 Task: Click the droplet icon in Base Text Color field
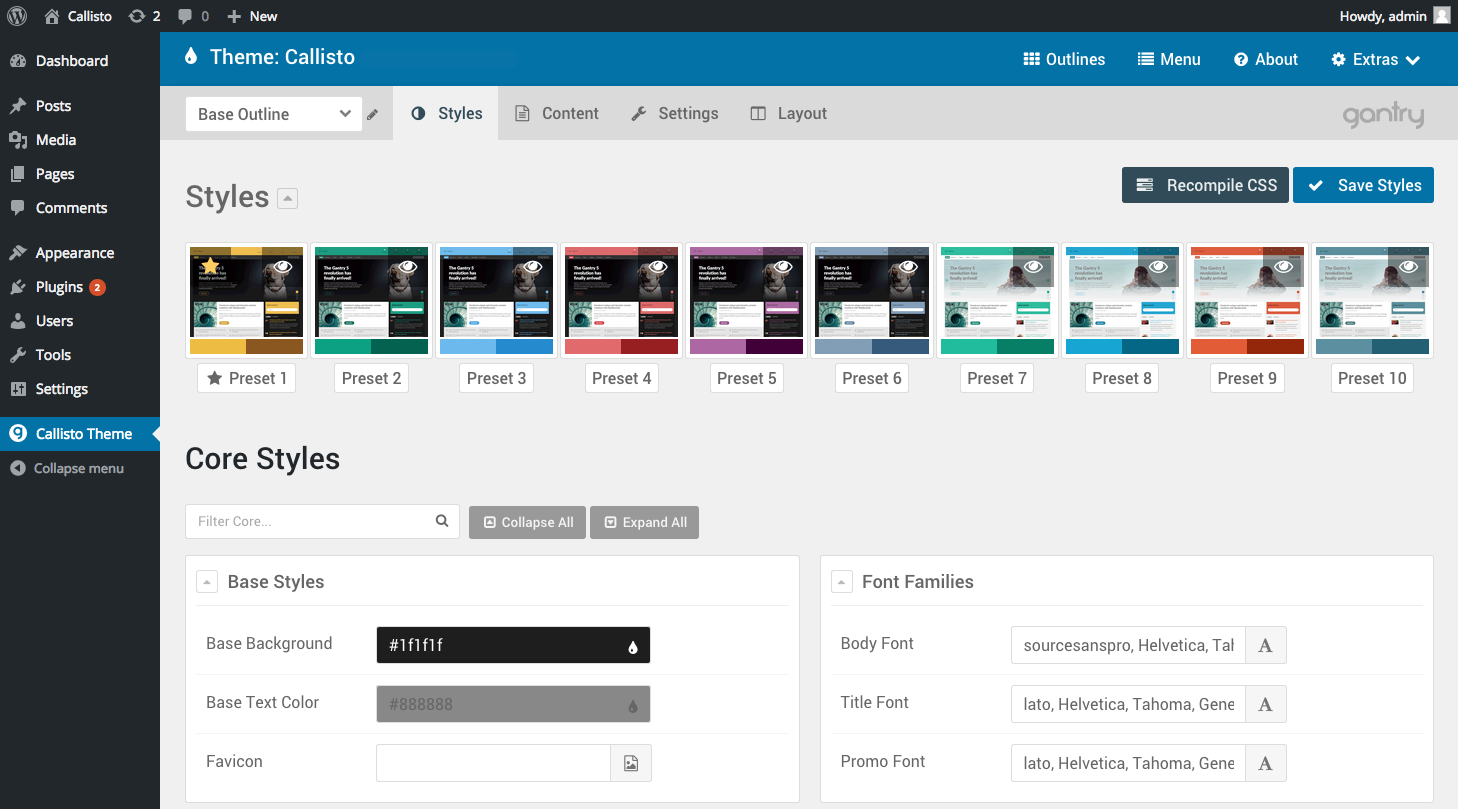[x=633, y=704]
